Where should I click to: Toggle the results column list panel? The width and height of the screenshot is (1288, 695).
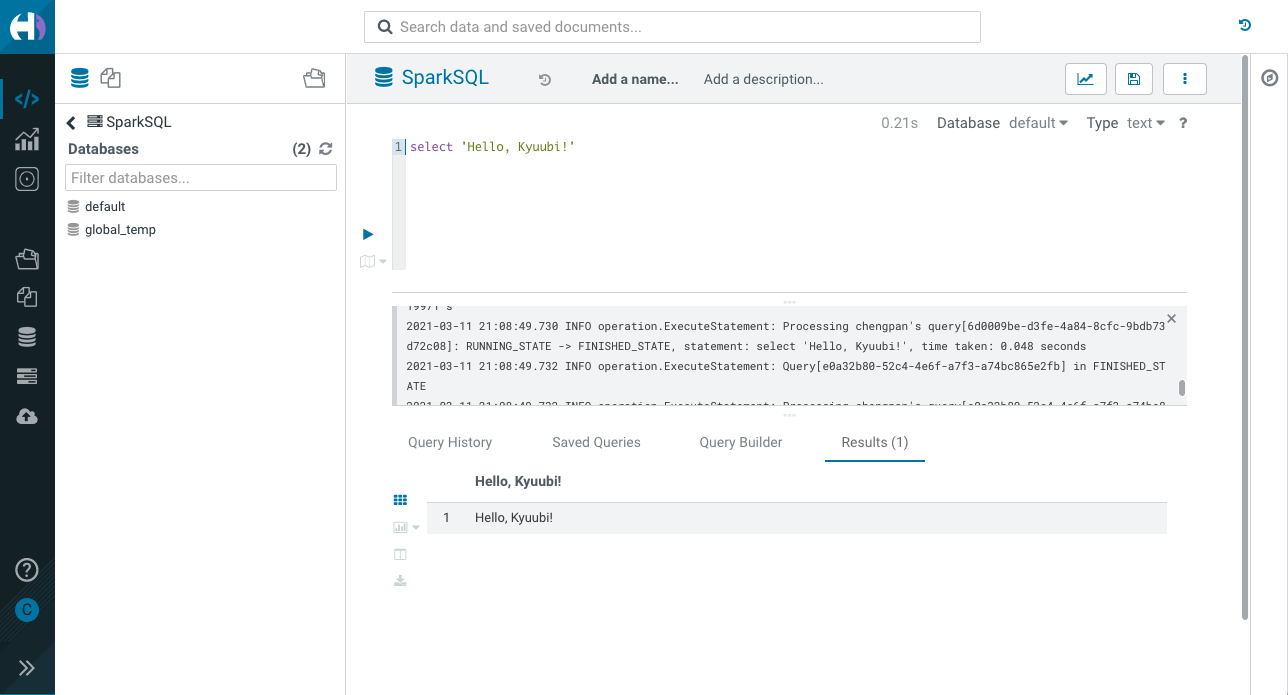[x=400, y=554]
